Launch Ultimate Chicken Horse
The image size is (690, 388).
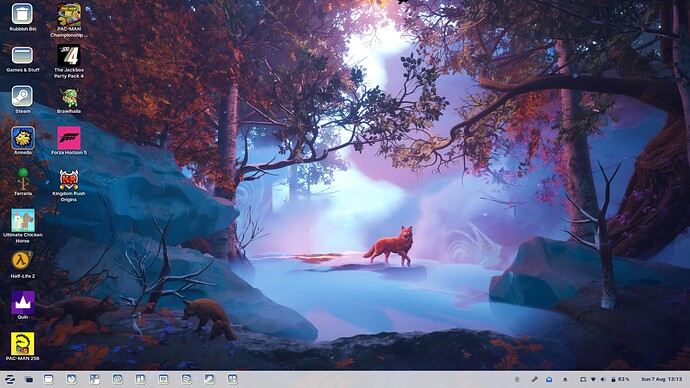(x=22, y=226)
